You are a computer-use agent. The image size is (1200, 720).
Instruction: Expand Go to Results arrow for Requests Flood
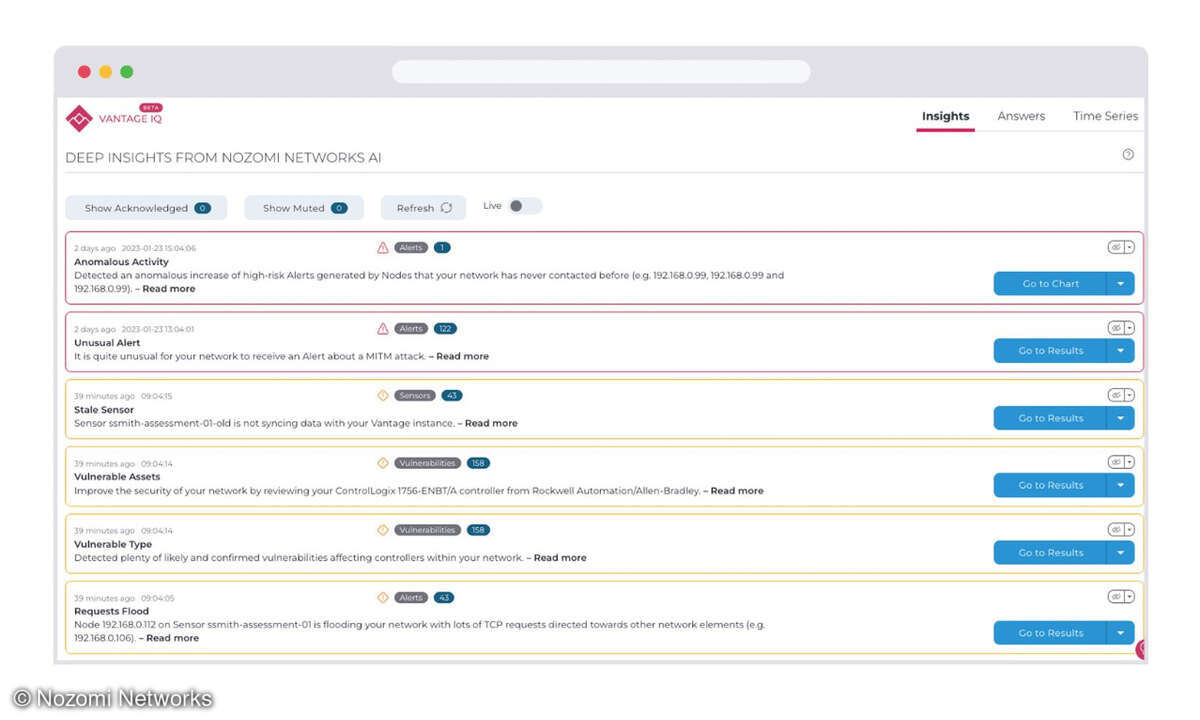point(1121,633)
